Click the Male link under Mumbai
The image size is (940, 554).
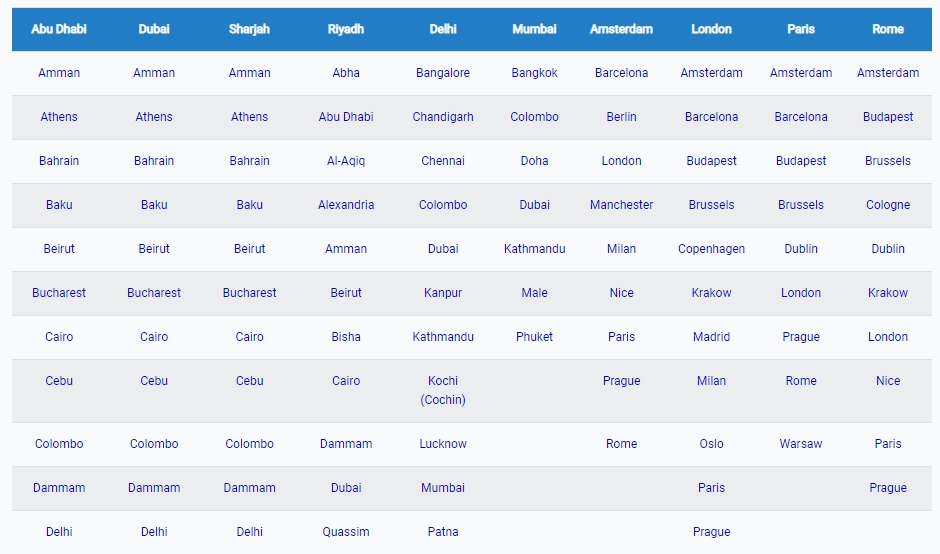(x=534, y=293)
